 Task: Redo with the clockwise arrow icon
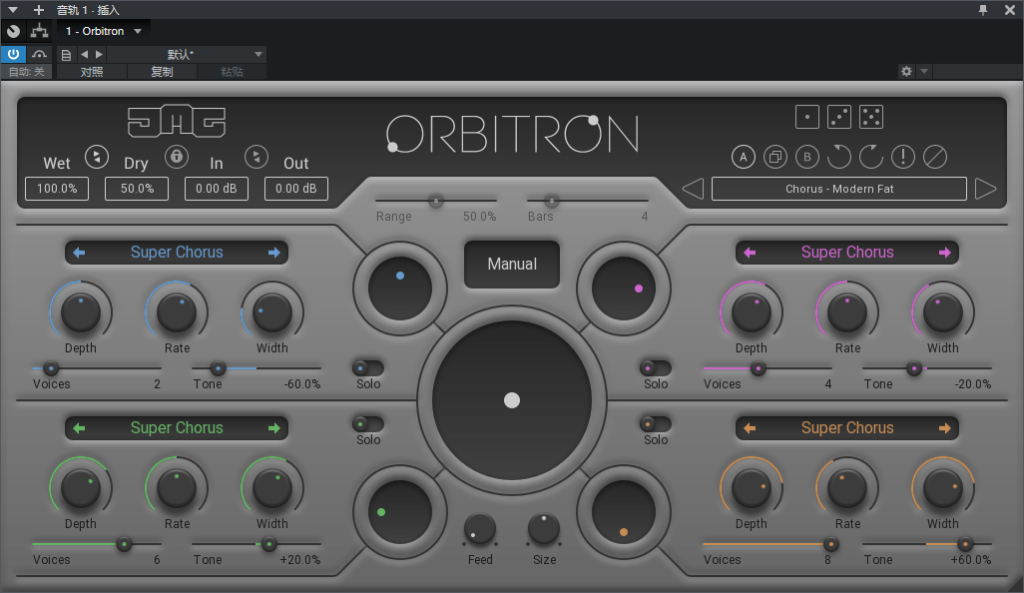click(871, 157)
